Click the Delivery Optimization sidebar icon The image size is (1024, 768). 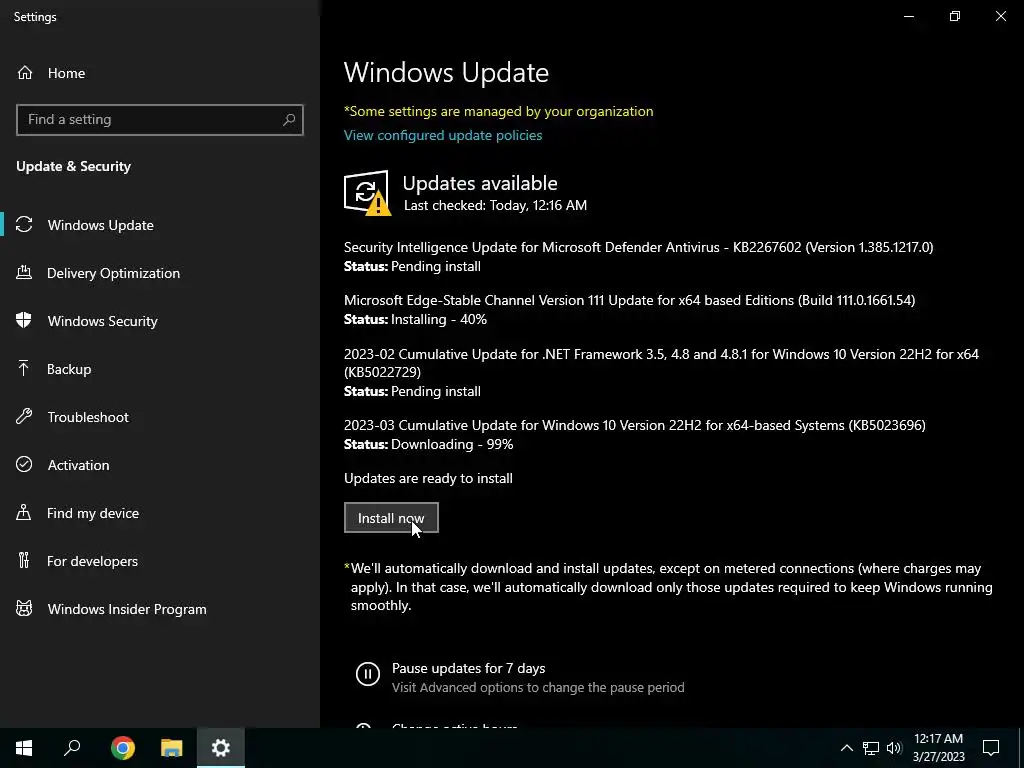pyautogui.click(x=24, y=273)
